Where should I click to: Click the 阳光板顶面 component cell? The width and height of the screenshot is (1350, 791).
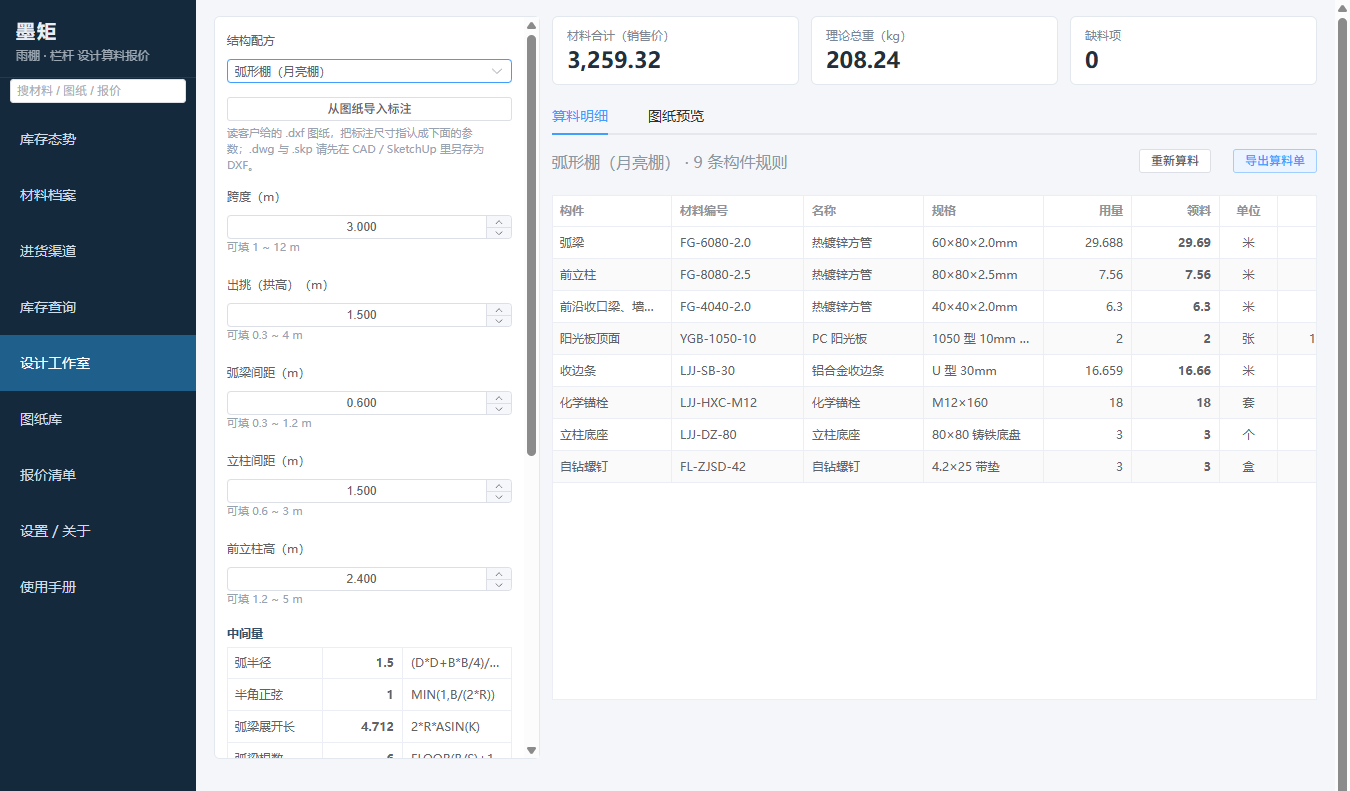click(611, 339)
